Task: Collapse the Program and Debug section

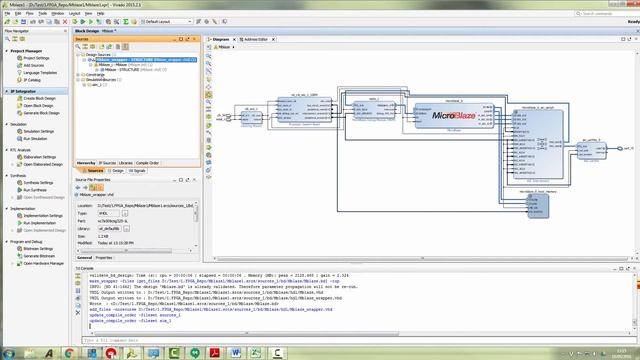Action: pyautogui.click(x=7, y=242)
